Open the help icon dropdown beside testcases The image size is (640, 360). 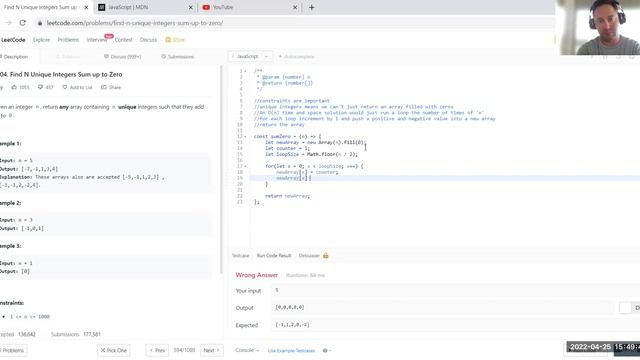(327, 351)
